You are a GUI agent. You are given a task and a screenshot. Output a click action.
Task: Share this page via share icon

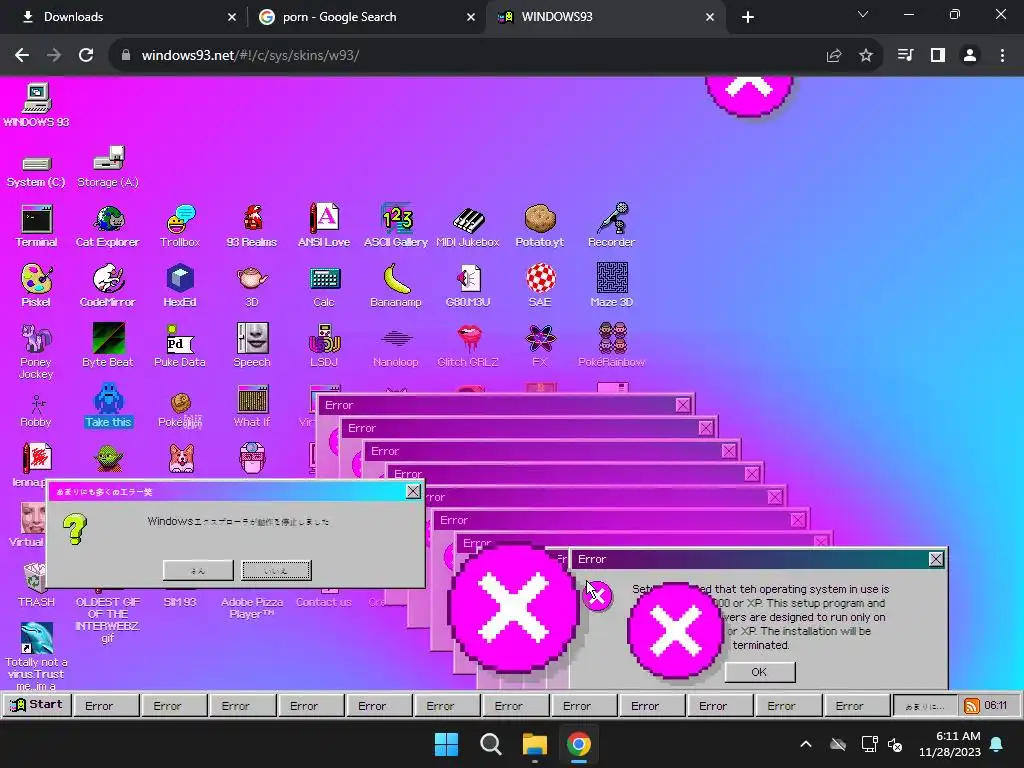coord(834,56)
